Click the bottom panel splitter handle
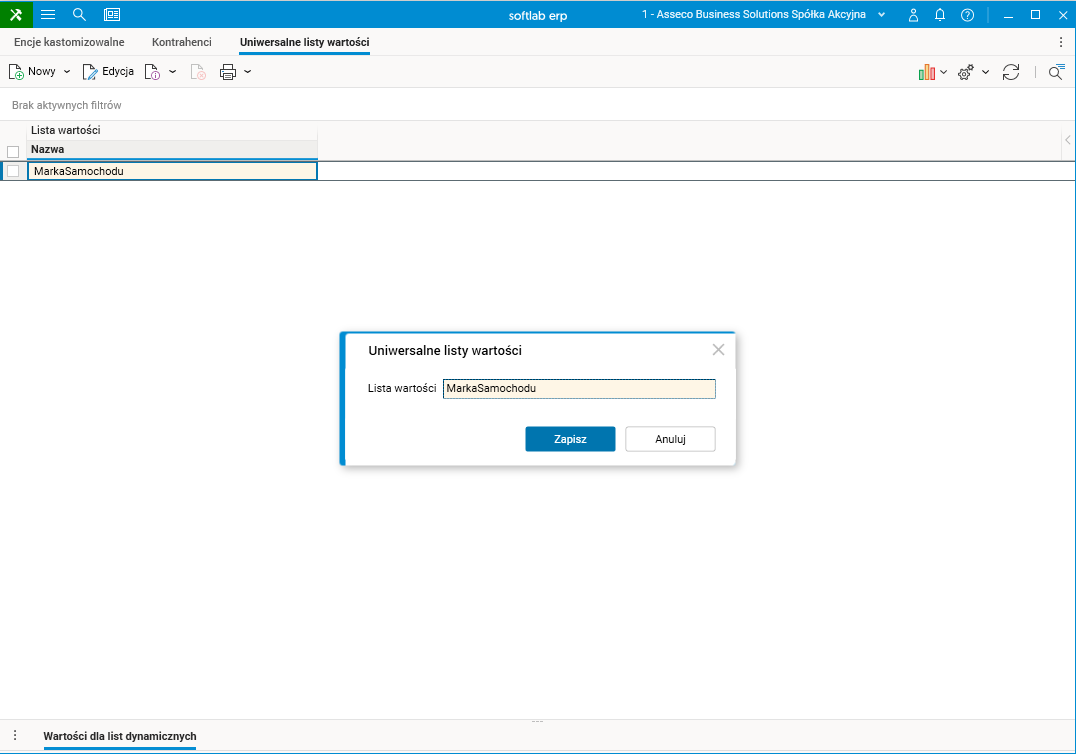Screen dimensions: 1076x754 click(x=537, y=722)
